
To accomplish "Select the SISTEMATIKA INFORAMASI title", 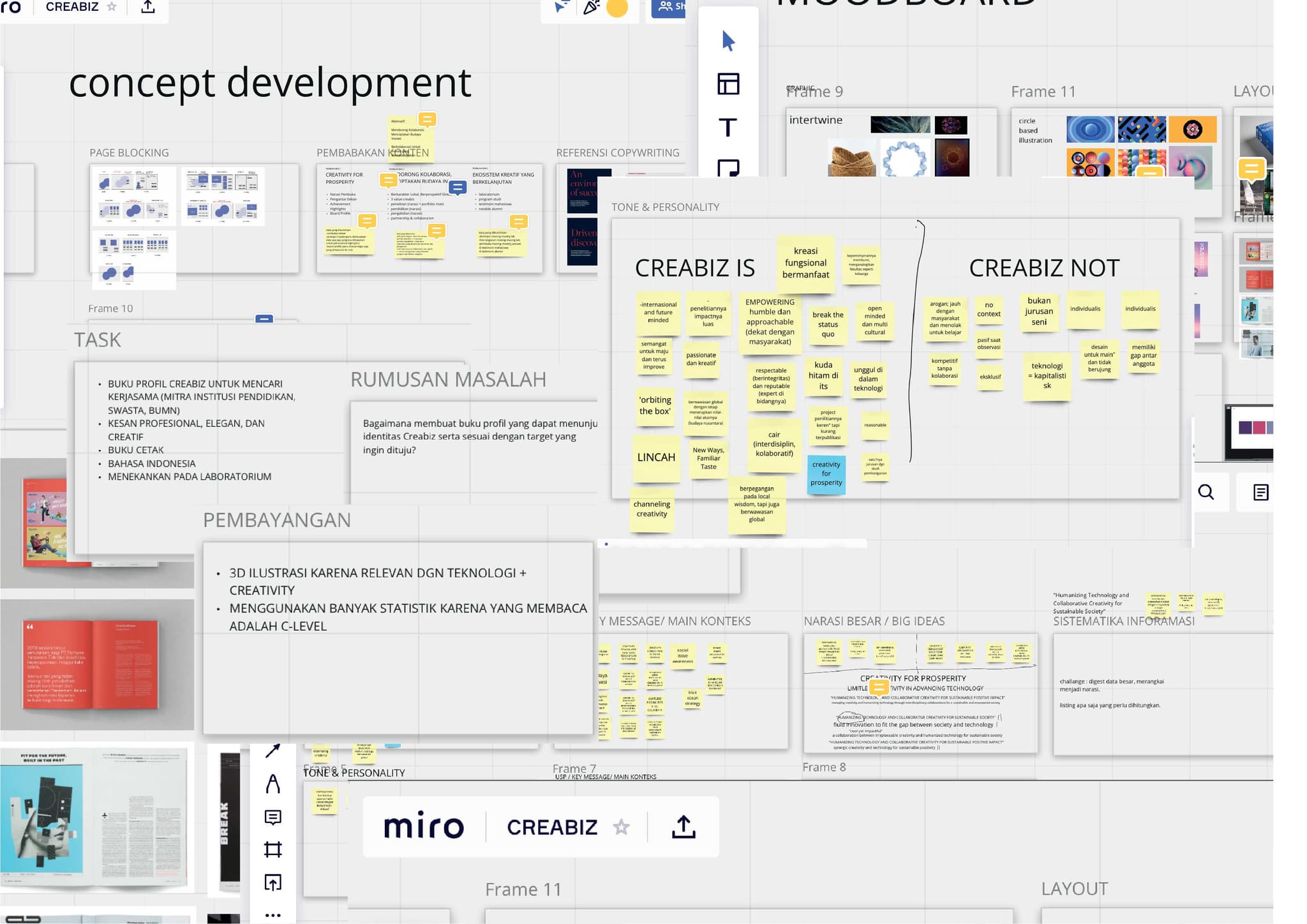I will (x=1124, y=621).
